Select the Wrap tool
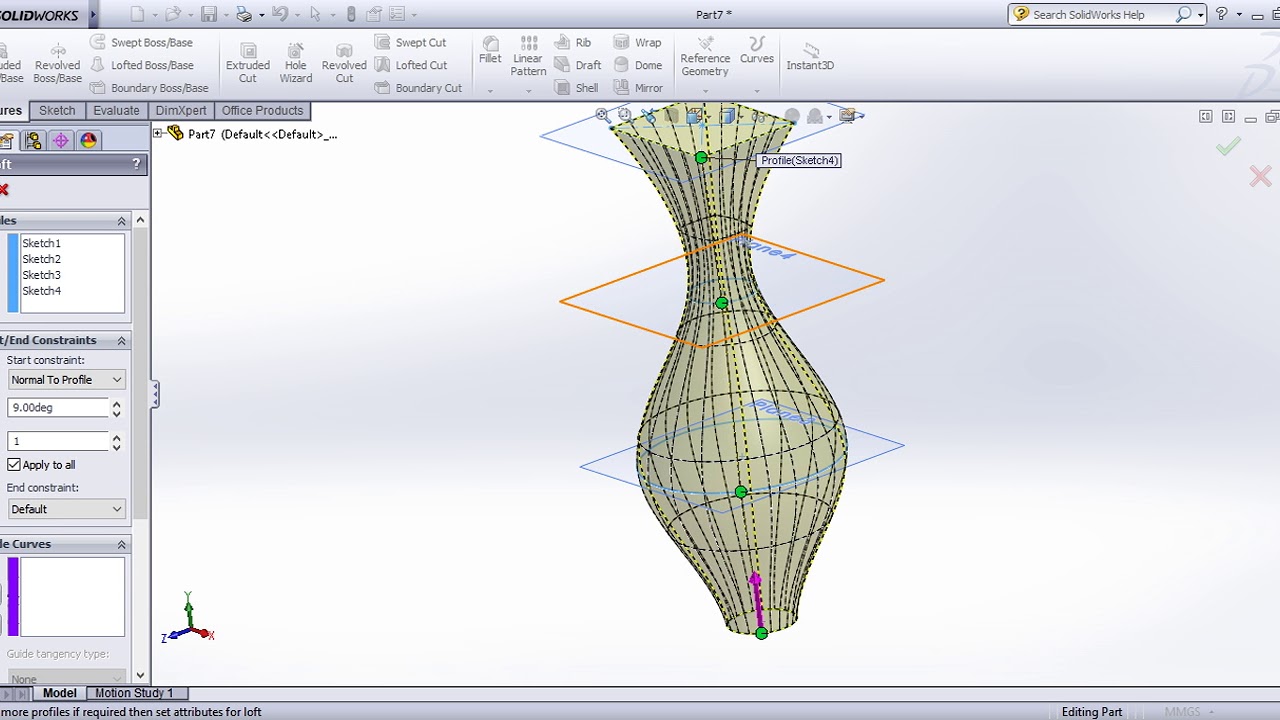The image size is (1280, 720). click(637, 42)
